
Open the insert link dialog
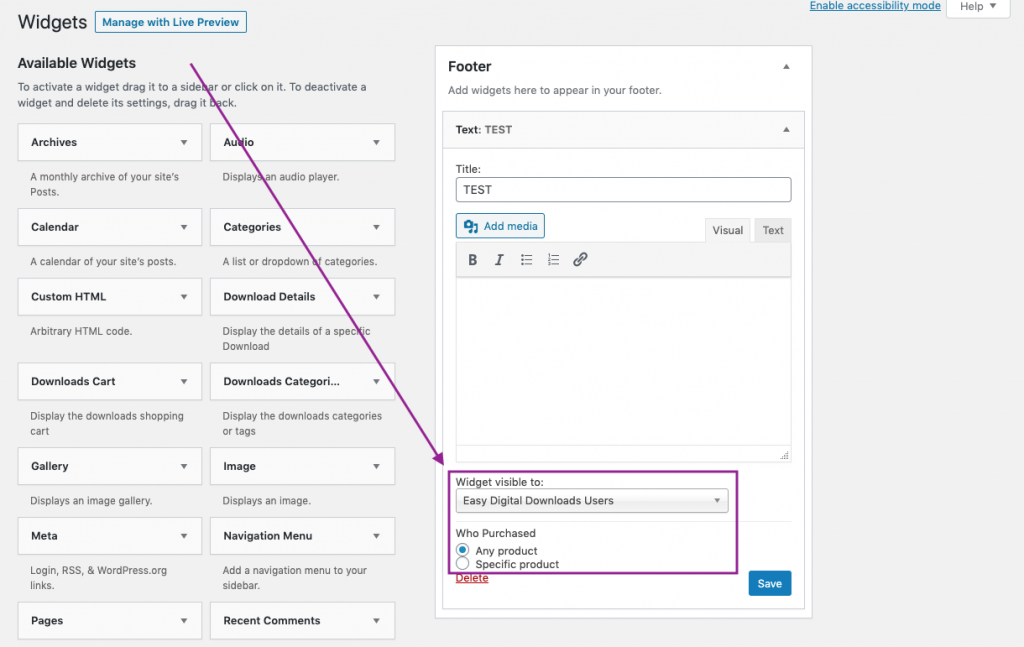pos(580,259)
